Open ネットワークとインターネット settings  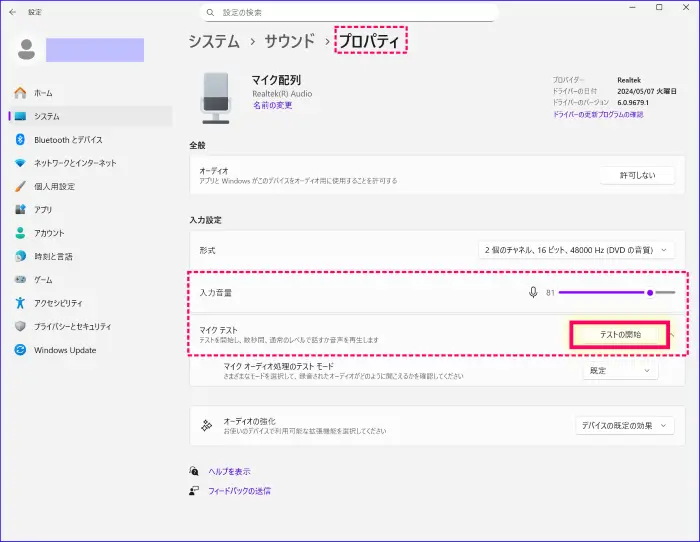(x=75, y=163)
